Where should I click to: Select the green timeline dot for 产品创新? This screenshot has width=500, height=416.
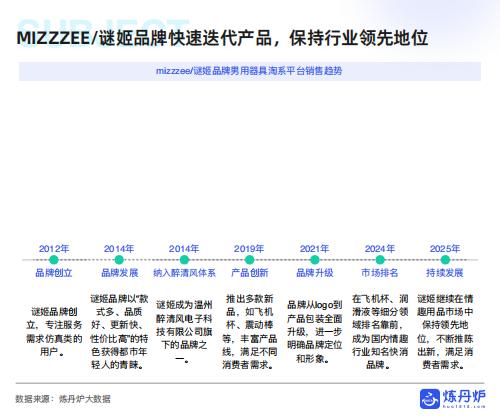pyautogui.click(x=249, y=260)
